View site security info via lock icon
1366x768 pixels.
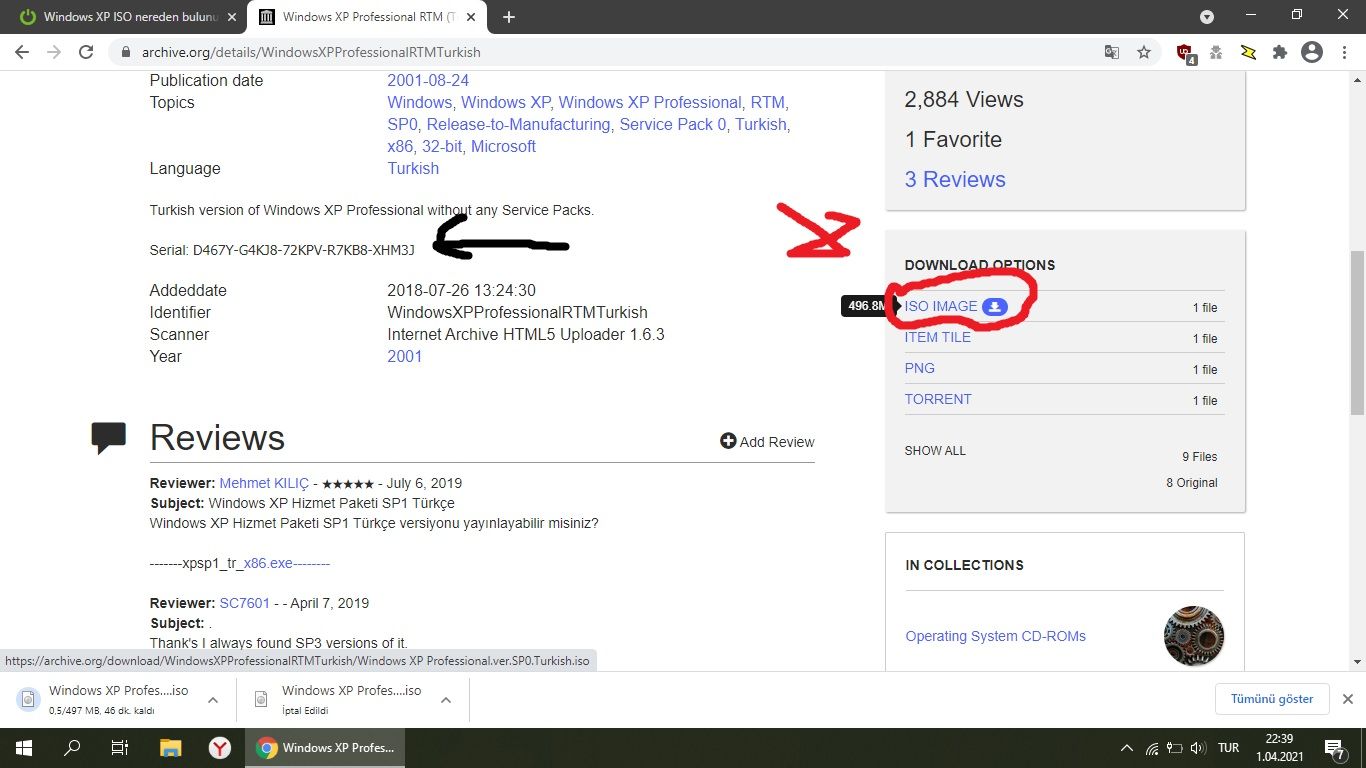(126, 53)
